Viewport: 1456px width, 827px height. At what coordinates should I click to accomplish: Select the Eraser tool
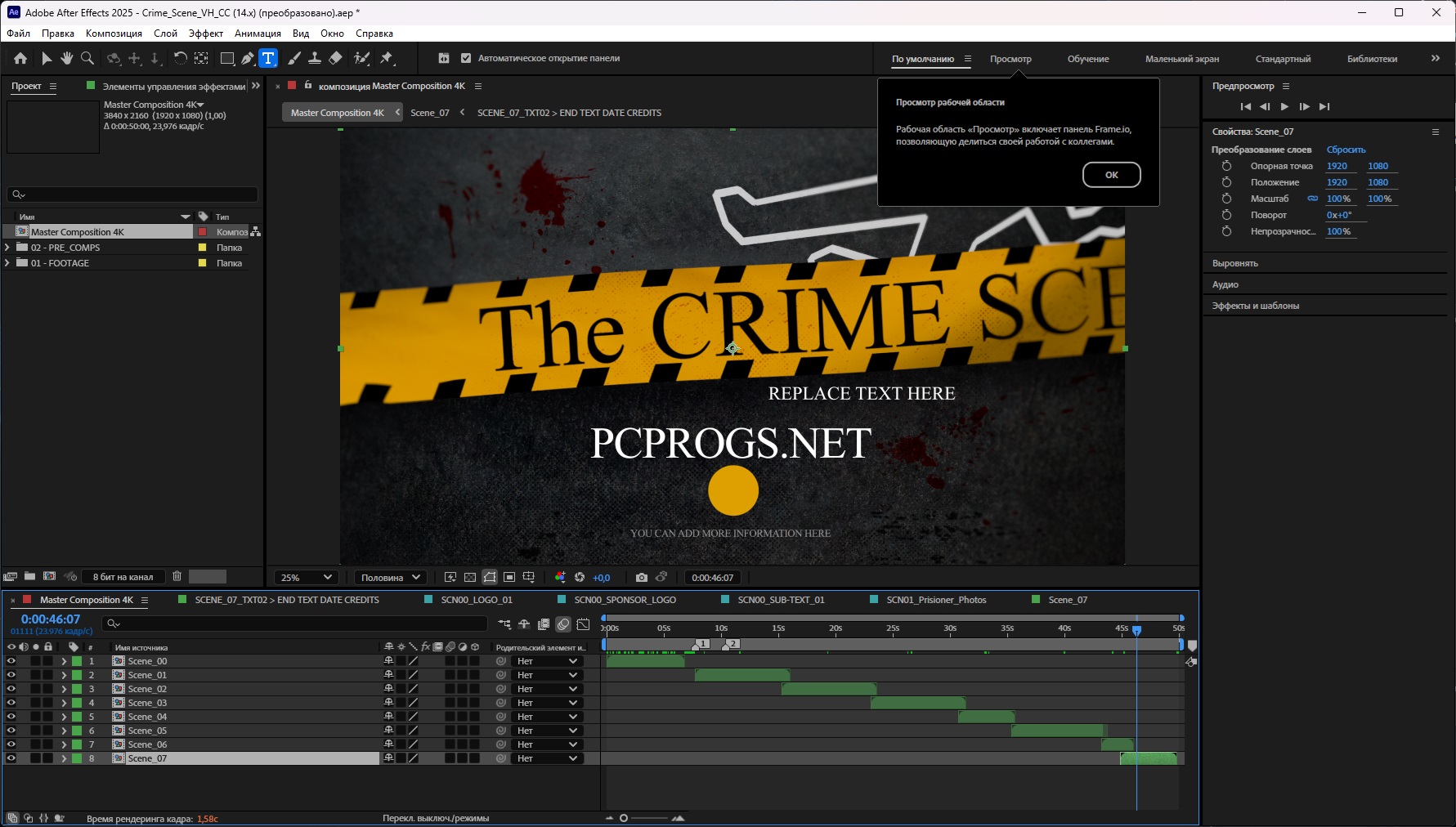(x=335, y=58)
